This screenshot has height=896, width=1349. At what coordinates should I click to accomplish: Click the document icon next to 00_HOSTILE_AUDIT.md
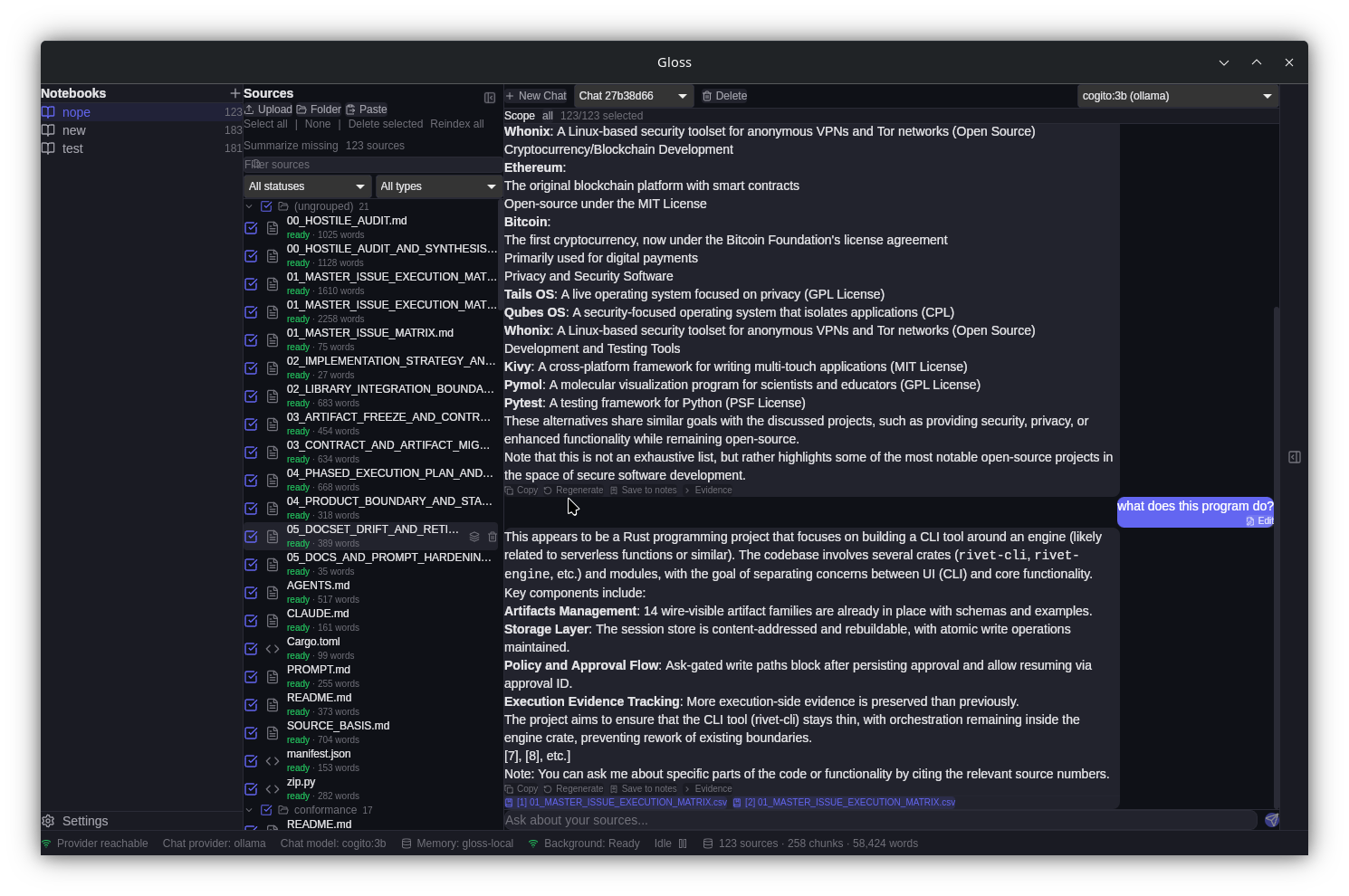(273, 228)
